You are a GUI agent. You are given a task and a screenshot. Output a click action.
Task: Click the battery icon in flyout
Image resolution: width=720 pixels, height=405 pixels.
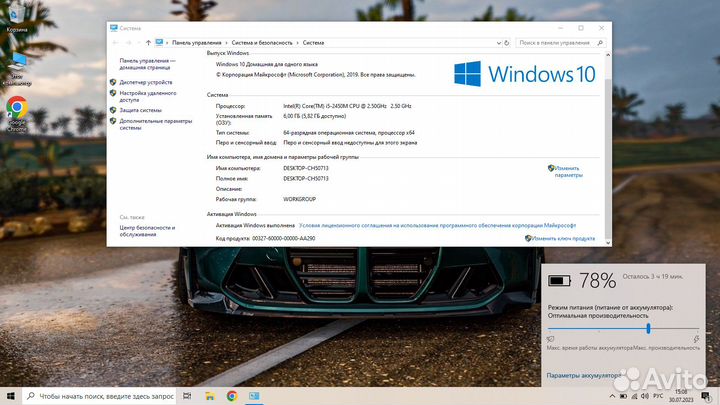click(559, 280)
